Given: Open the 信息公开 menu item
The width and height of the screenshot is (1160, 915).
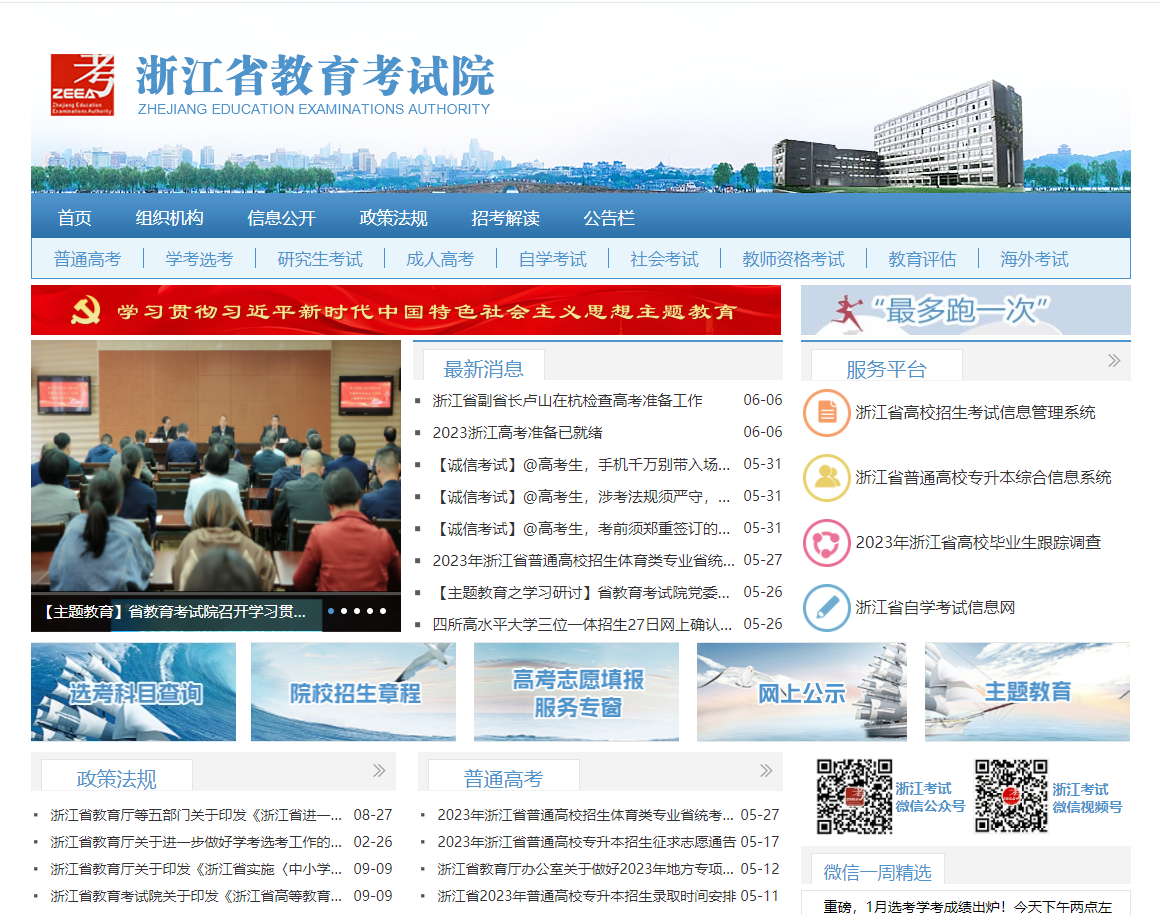Looking at the screenshot, I should pyautogui.click(x=281, y=217).
